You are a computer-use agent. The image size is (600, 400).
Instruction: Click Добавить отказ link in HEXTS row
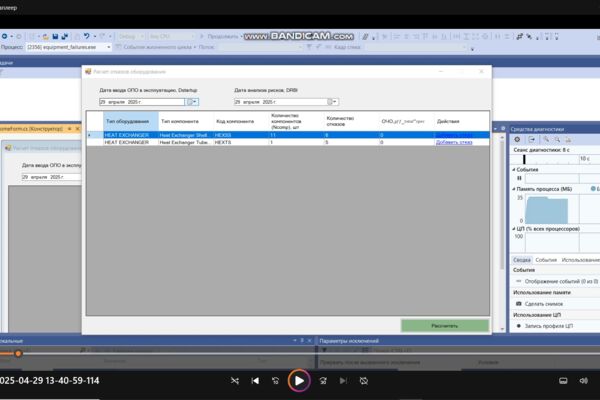click(454, 142)
